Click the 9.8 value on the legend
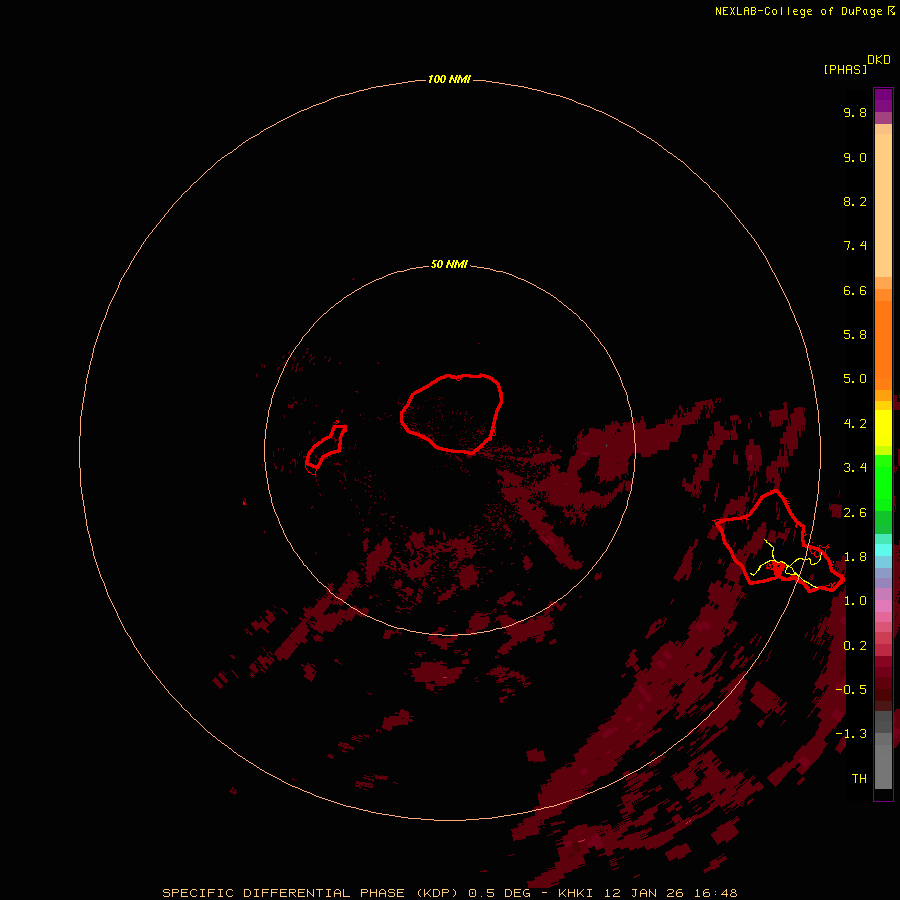900x900 pixels. click(855, 112)
